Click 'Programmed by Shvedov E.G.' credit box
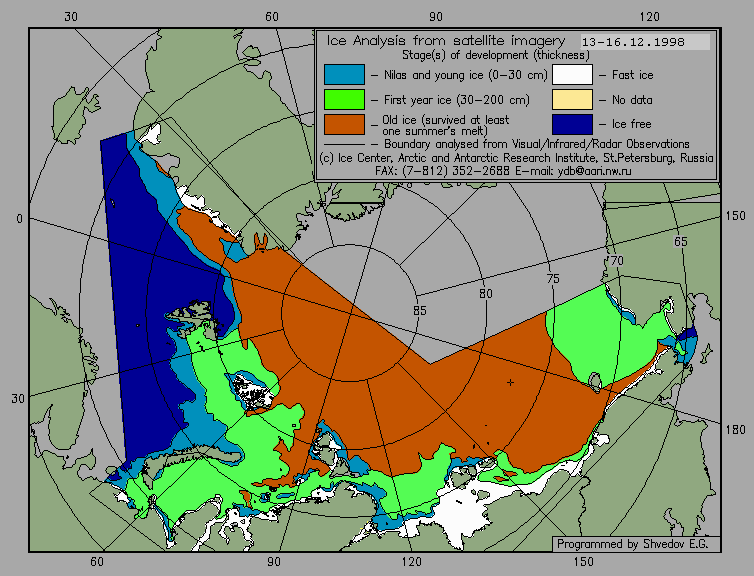Screen dimensions: 754x576 (x=636, y=544)
